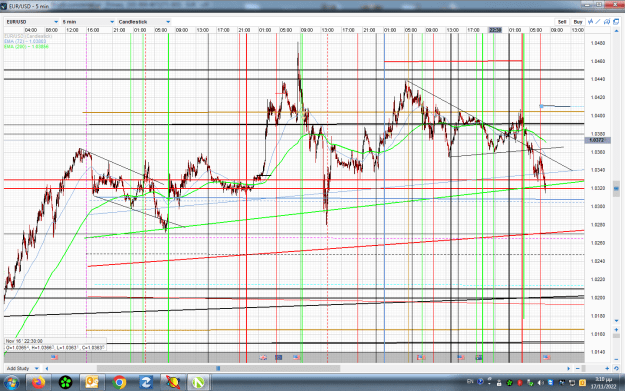
Task: Select the EUR/USD (Candlestick) legend label
Action: click(x=28, y=36)
